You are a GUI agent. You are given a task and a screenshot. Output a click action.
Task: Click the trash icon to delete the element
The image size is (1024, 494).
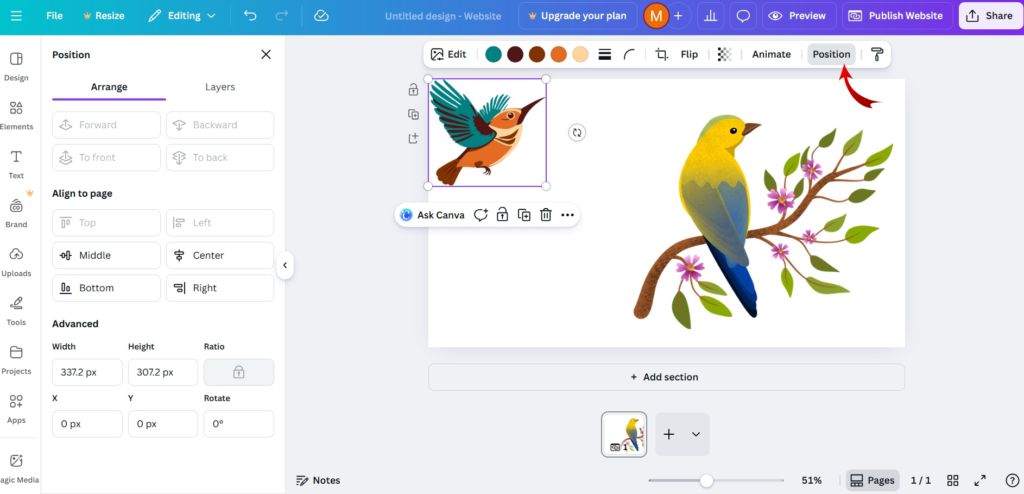click(546, 215)
